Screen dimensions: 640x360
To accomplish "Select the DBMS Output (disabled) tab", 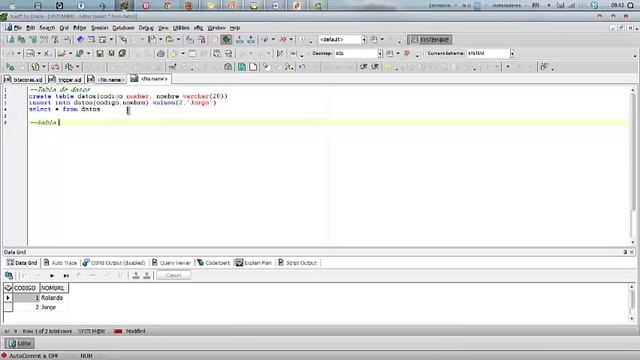I will click(114, 263).
